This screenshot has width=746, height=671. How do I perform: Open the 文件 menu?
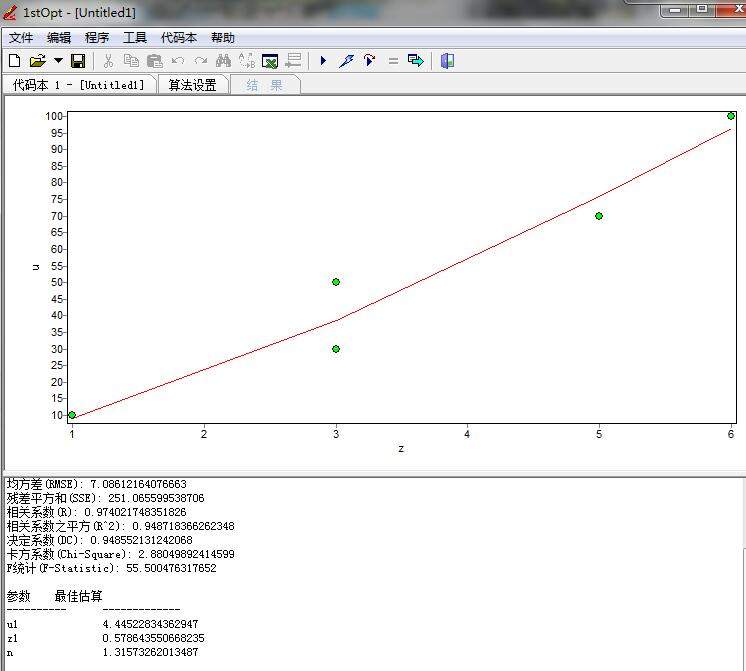[x=21, y=38]
